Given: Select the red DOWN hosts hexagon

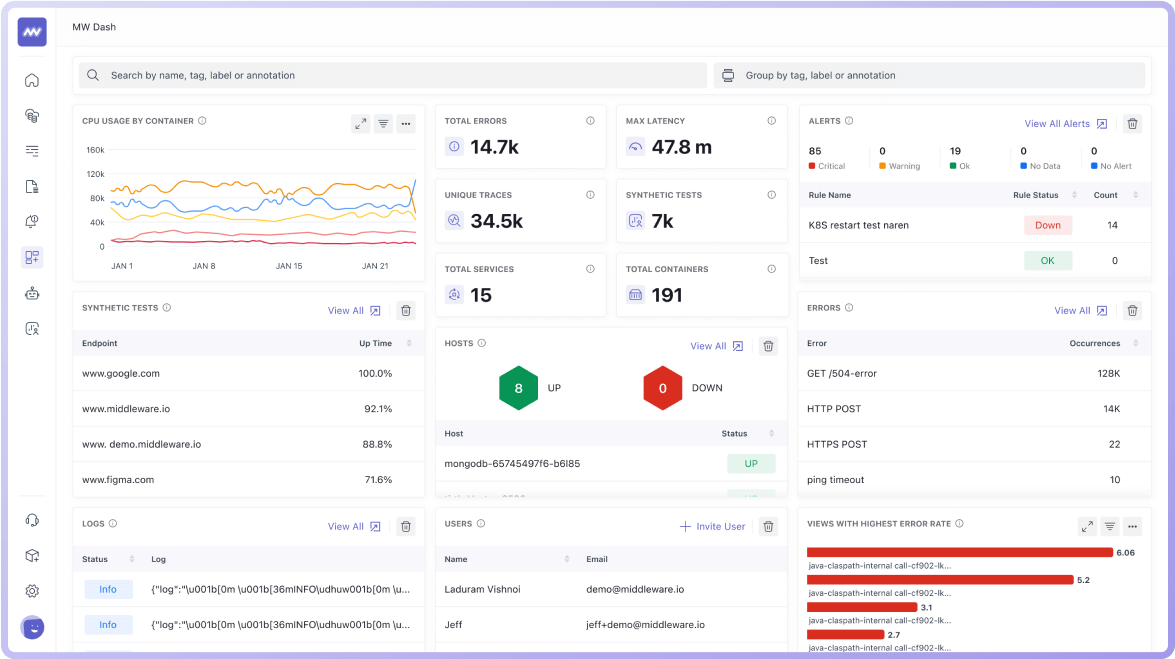Looking at the screenshot, I should click(x=662, y=388).
